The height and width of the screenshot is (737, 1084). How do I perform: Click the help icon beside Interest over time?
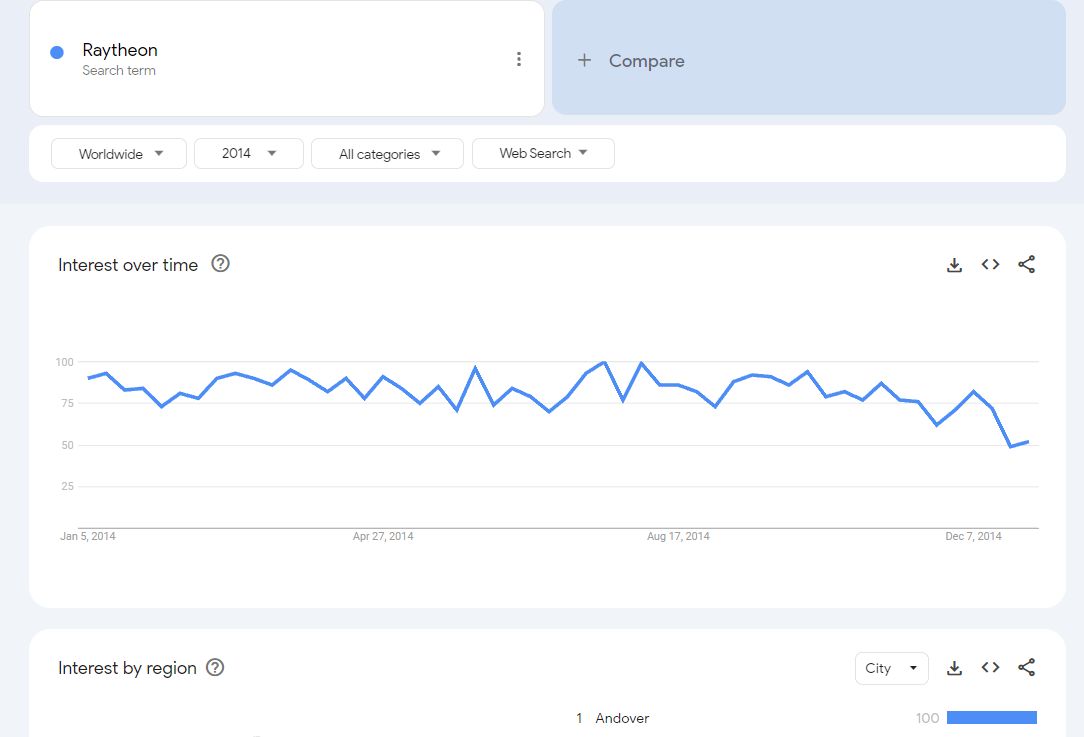(221, 264)
